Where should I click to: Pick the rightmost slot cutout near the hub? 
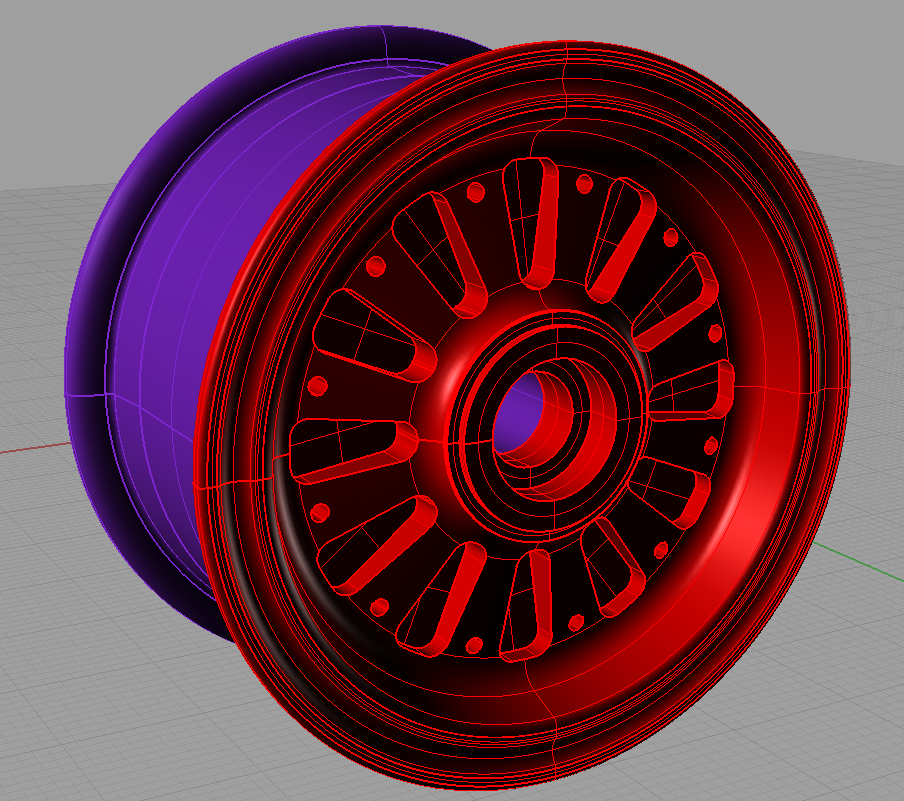[x=694, y=390]
